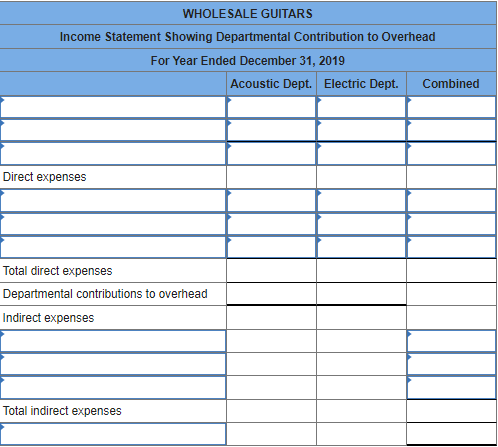
Task: Select Combined cell just above Total direct expenses
Action: pyautogui.click(x=451, y=247)
